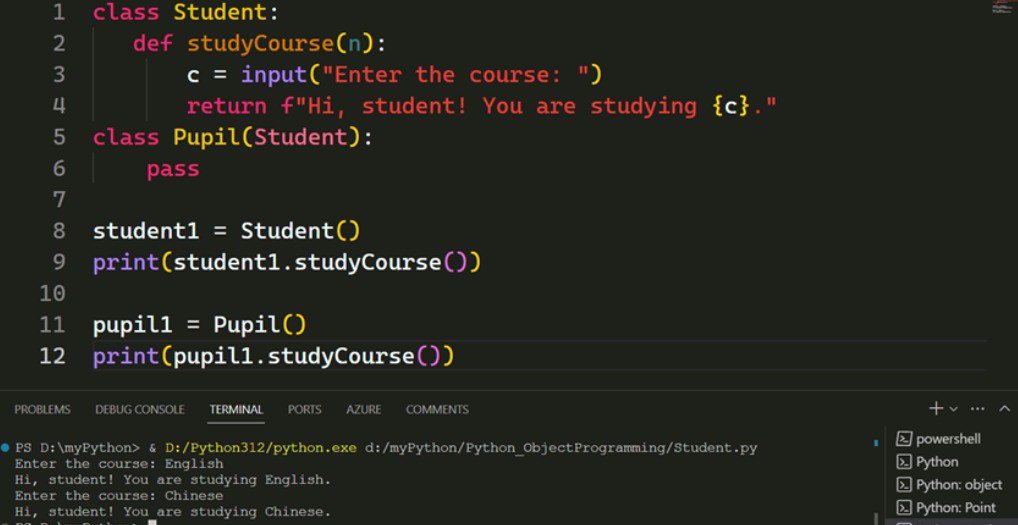Viewport: 1018px width, 525px height.
Task: Open the DEBUG CONSOLE tab
Action: pyautogui.click(x=140, y=410)
